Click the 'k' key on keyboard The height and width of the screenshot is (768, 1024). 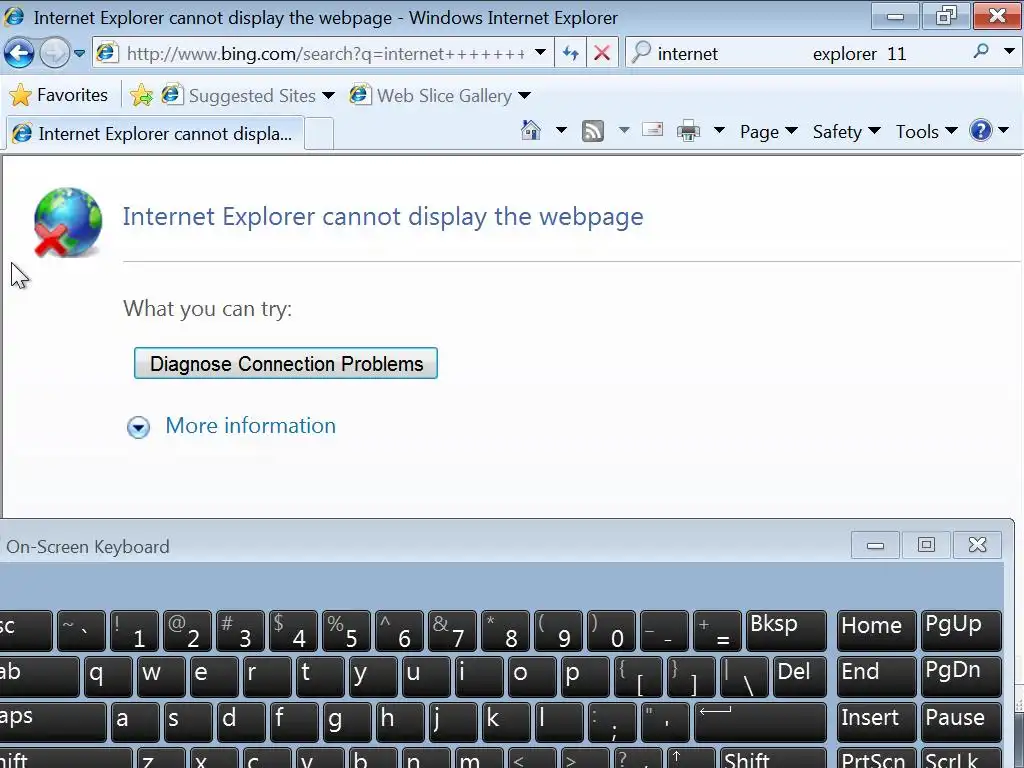click(505, 722)
